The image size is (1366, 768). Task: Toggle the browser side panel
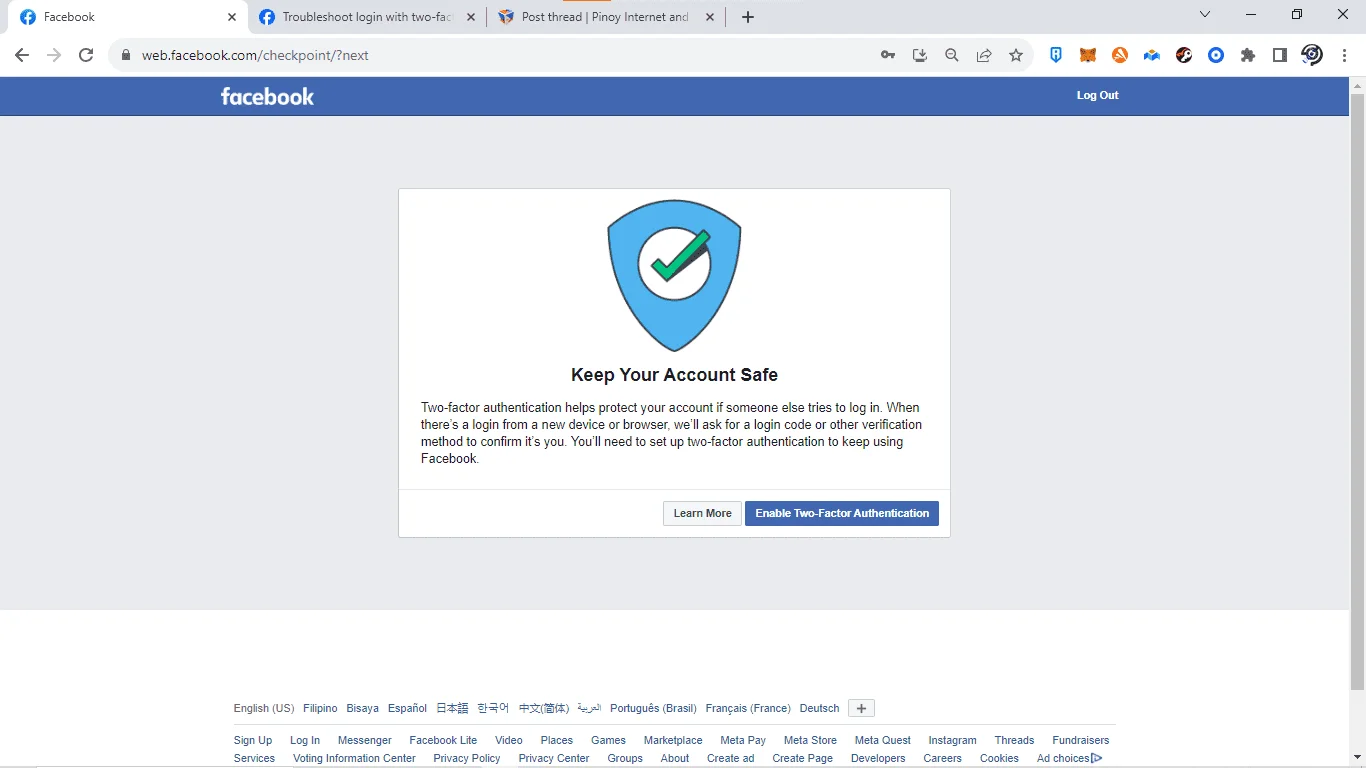click(x=1280, y=55)
